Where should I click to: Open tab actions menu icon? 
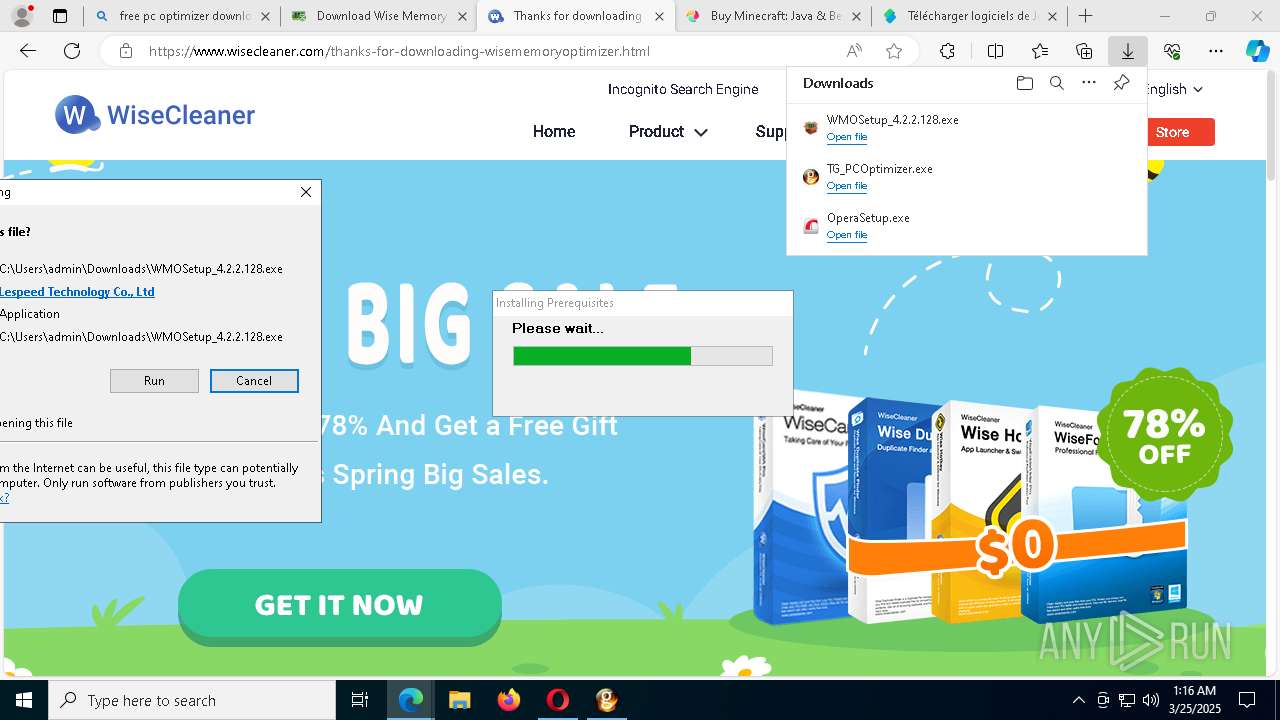pyautogui.click(x=60, y=16)
